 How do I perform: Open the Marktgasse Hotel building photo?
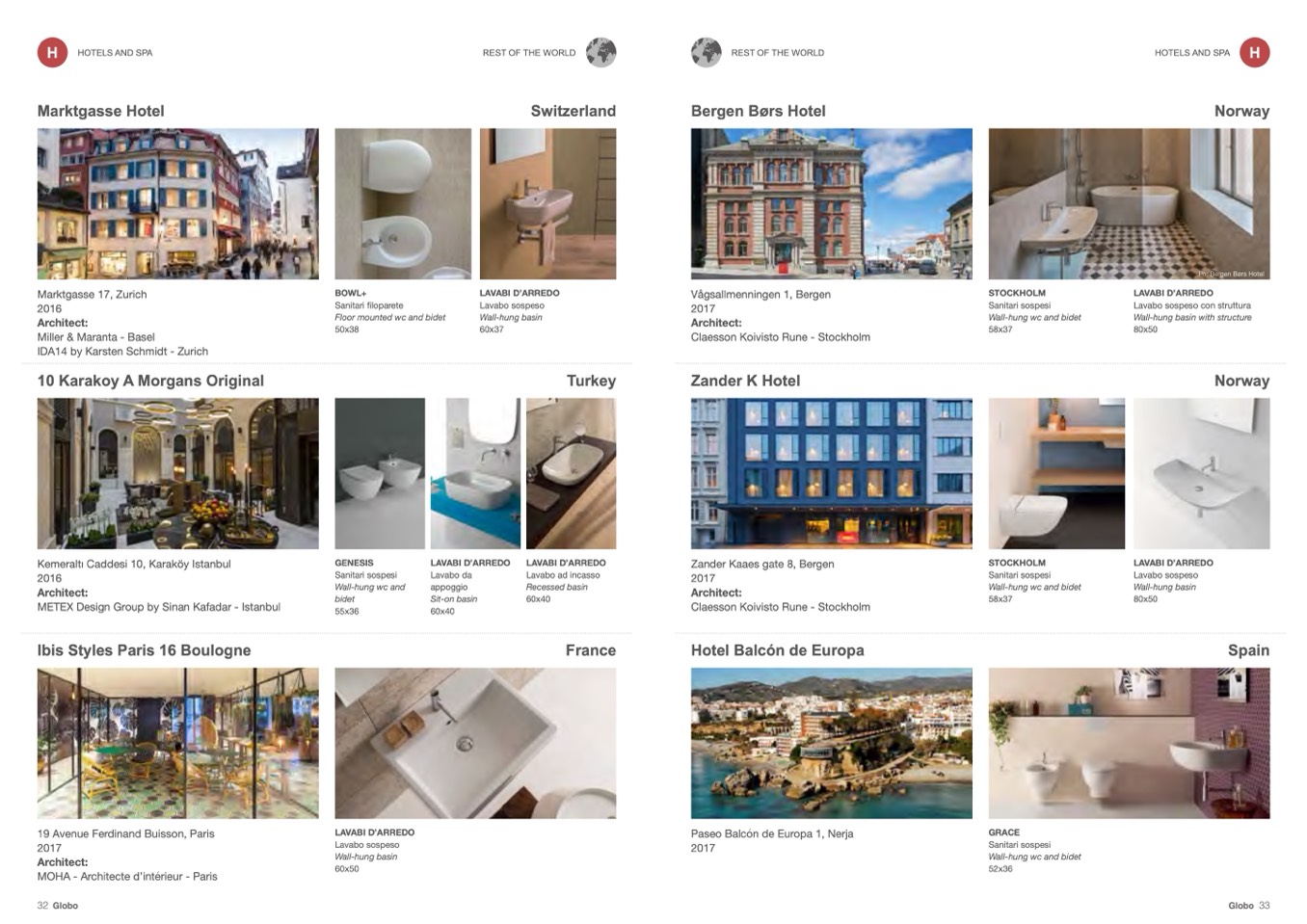[177, 204]
